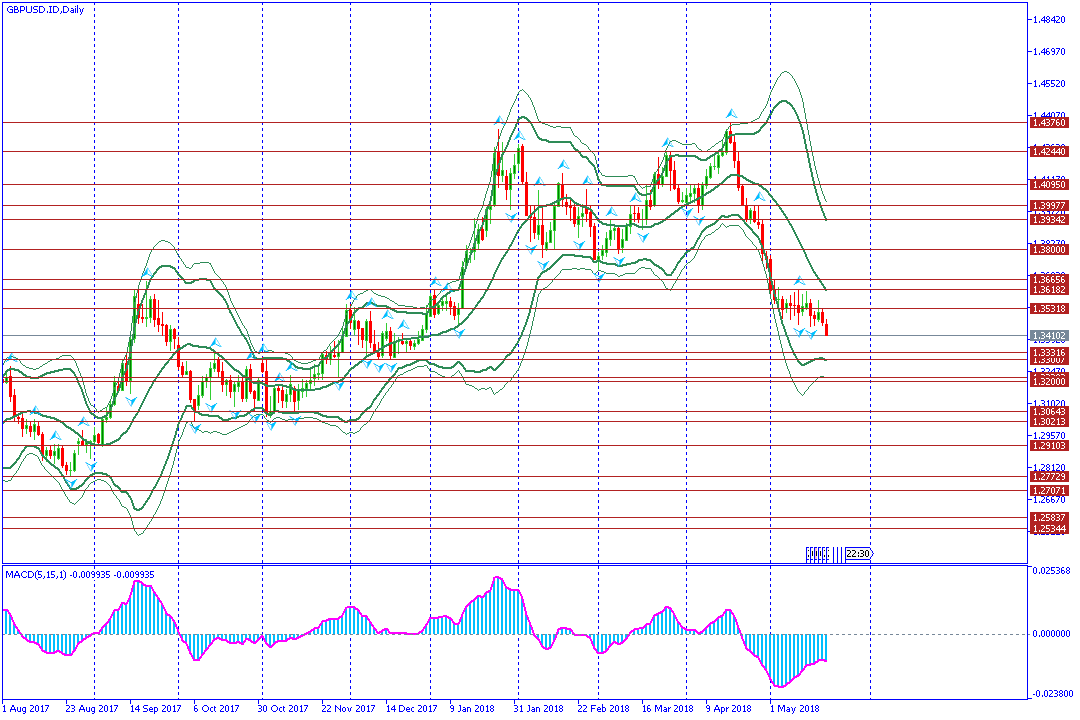Image resolution: width=1080 pixels, height=720 pixels.
Task: Select the last red candlestick on the chart
Action: coord(826,326)
